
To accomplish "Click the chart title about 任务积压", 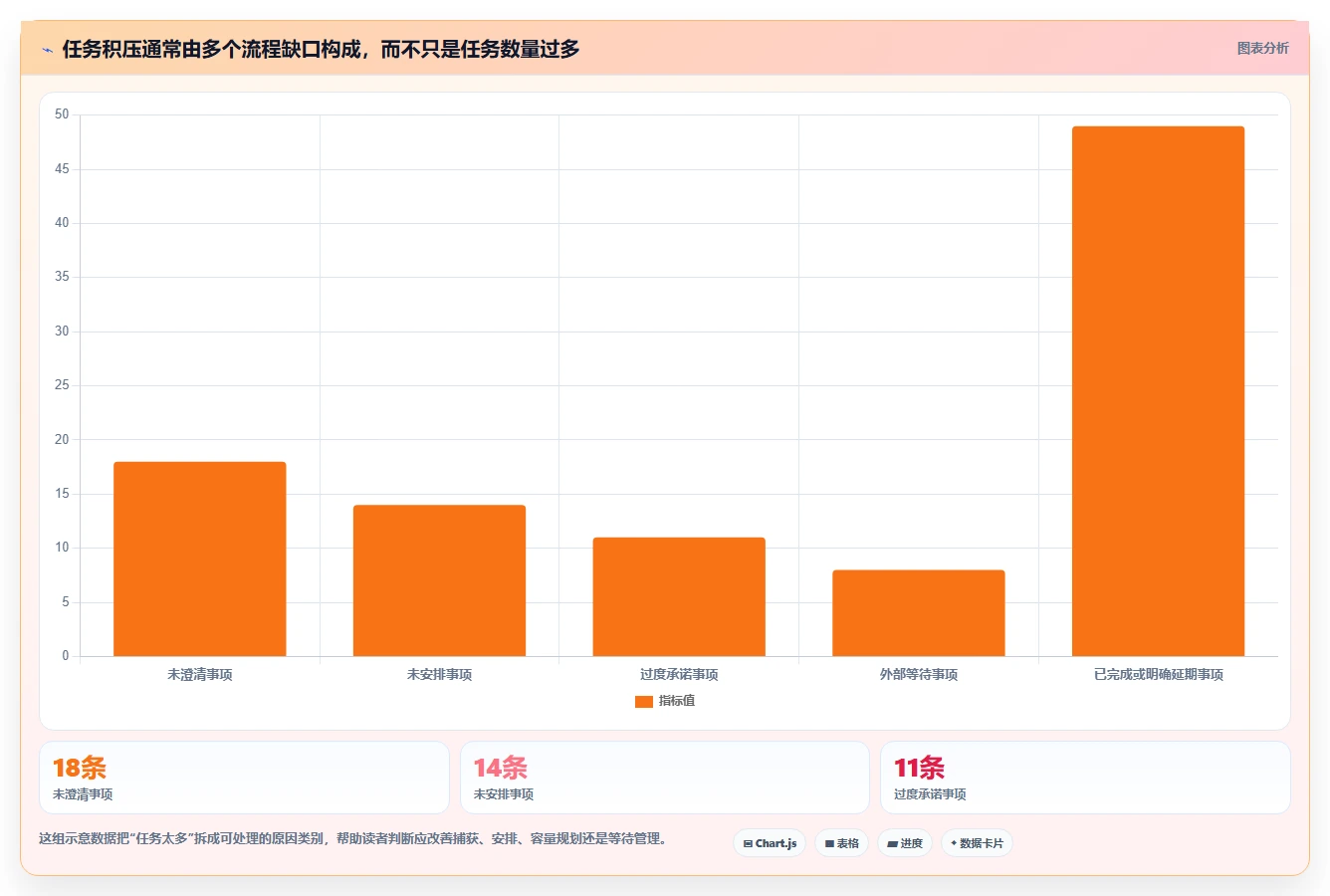I will tap(321, 49).
